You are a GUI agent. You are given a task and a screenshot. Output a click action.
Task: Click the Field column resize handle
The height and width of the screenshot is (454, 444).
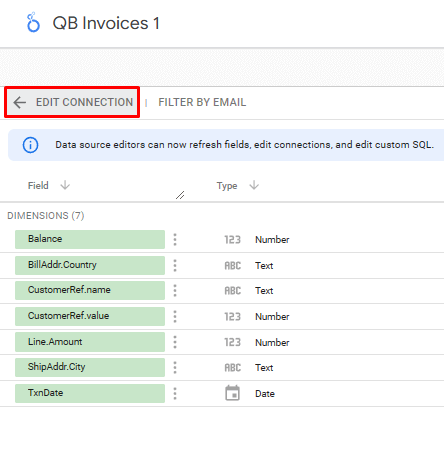point(180,195)
